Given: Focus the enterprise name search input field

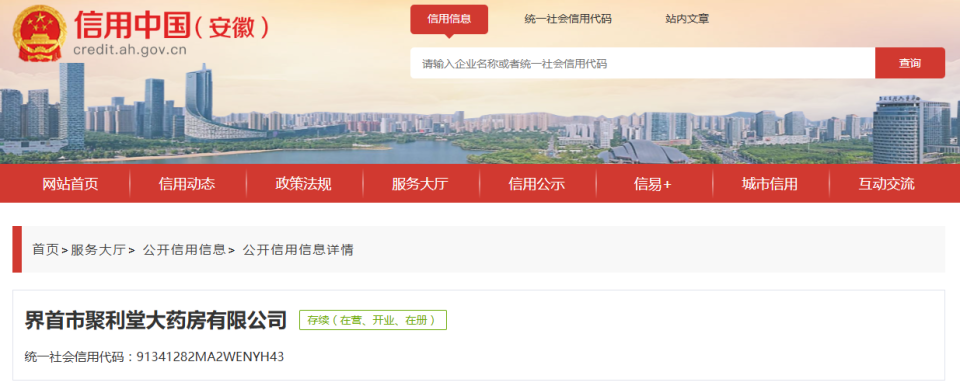Looking at the screenshot, I should click(642, 63).
